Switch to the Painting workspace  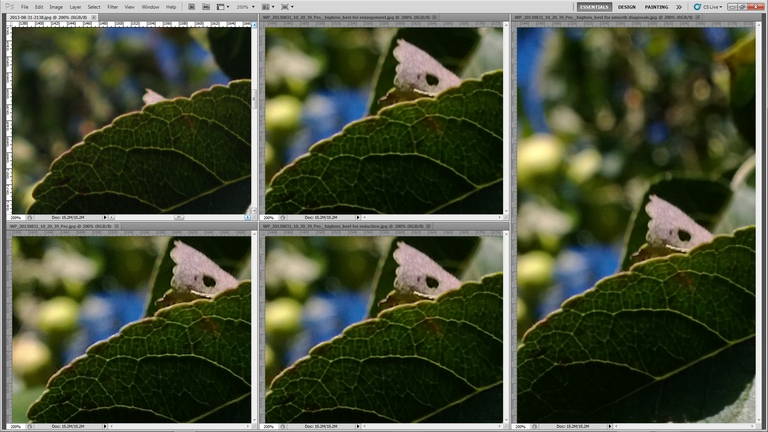pyautogui.click(x=656, y=7)
